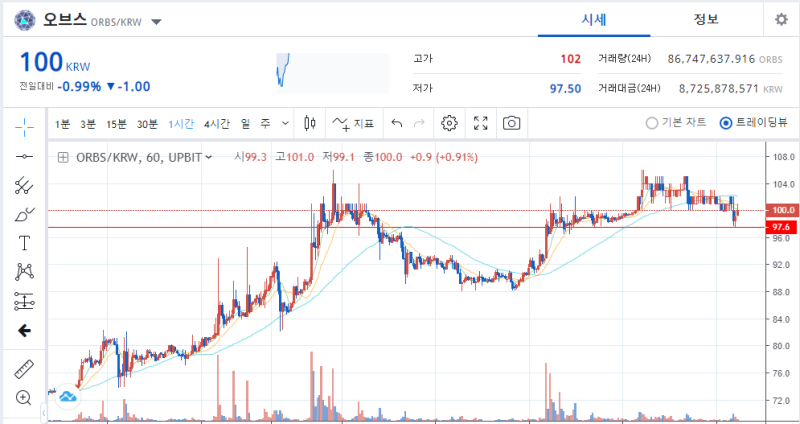
Task: Select the ruler measure tool
Action: [24, 369]
